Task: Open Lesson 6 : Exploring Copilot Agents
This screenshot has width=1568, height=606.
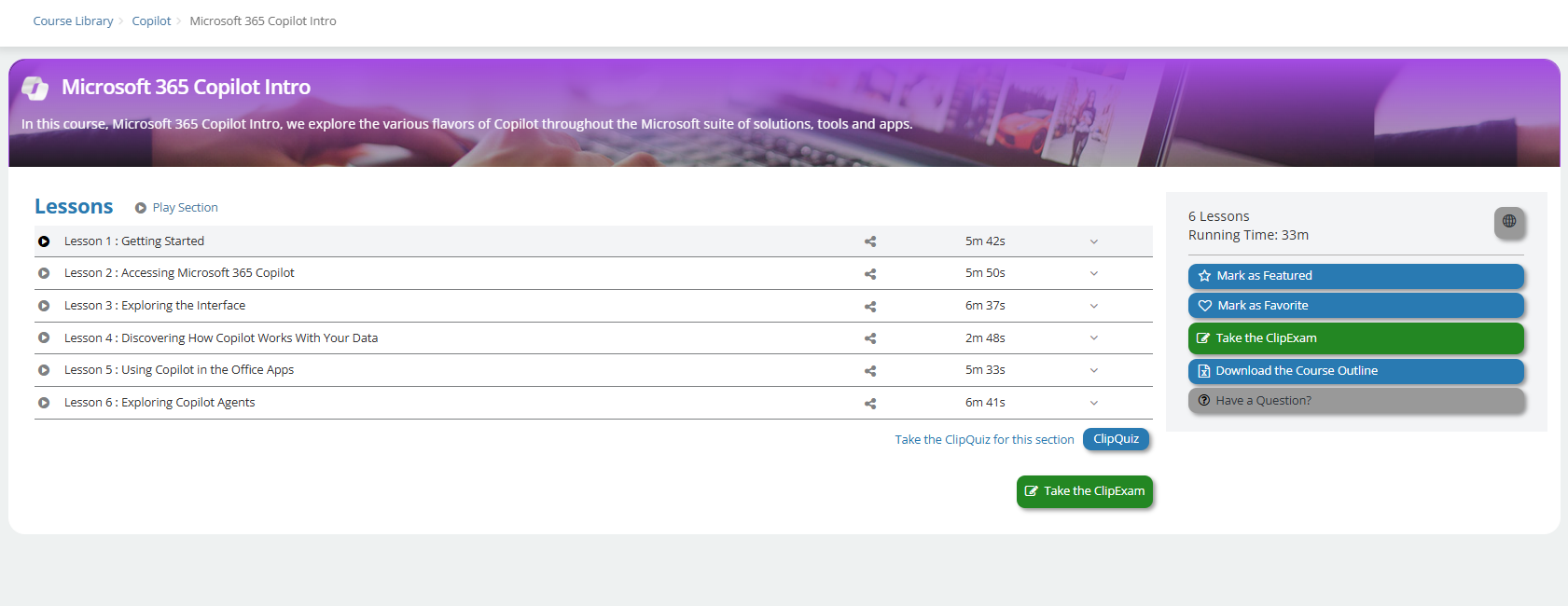Action: [160, 403]
